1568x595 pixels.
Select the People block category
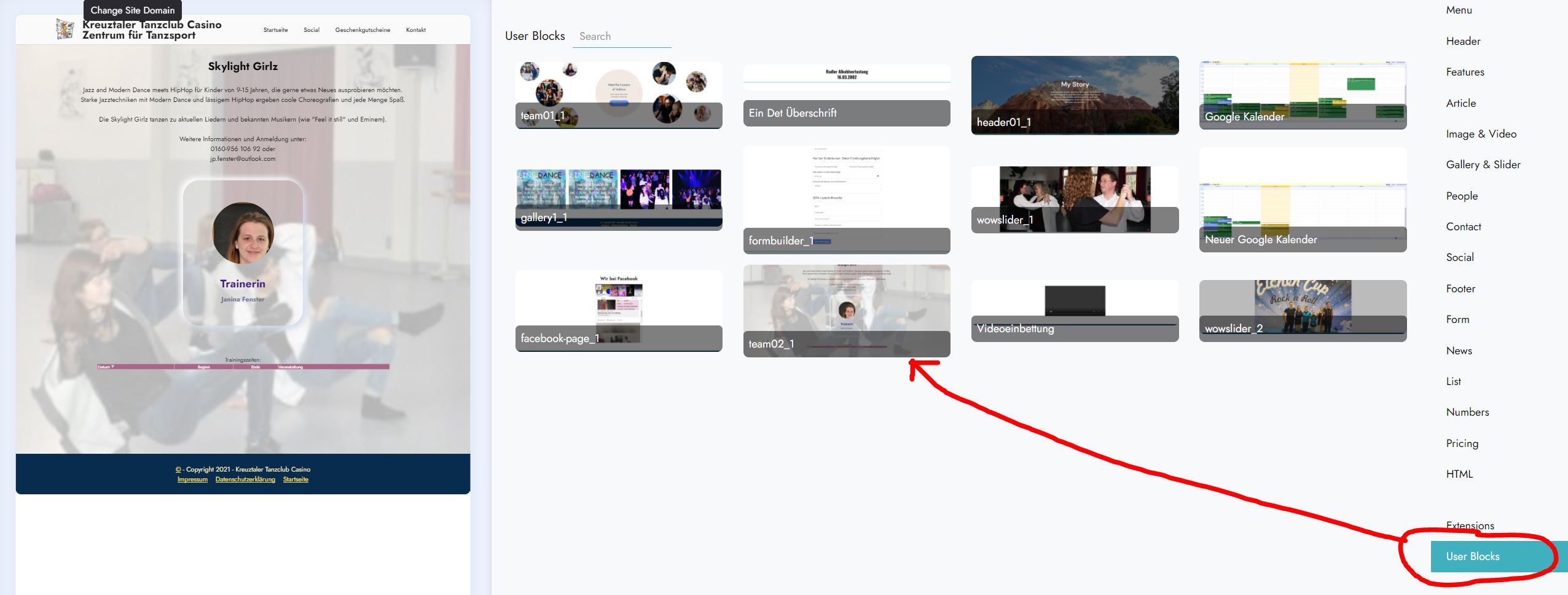click(x=1462, y=196)
